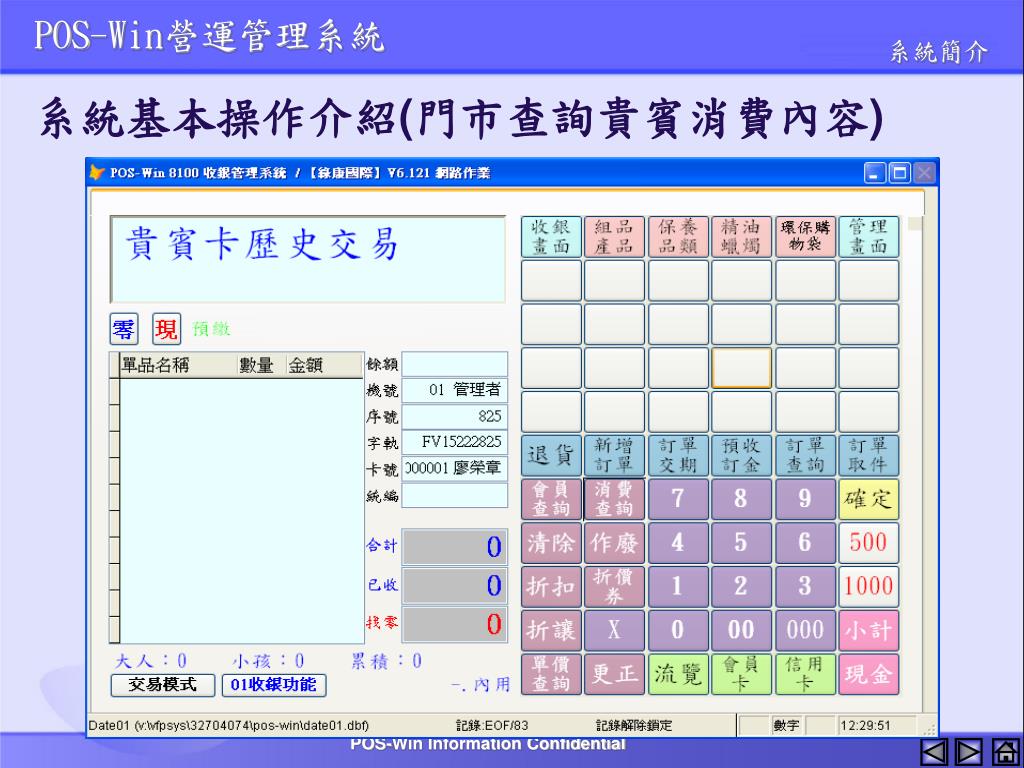Click the 01收銀功能 button

274,685
